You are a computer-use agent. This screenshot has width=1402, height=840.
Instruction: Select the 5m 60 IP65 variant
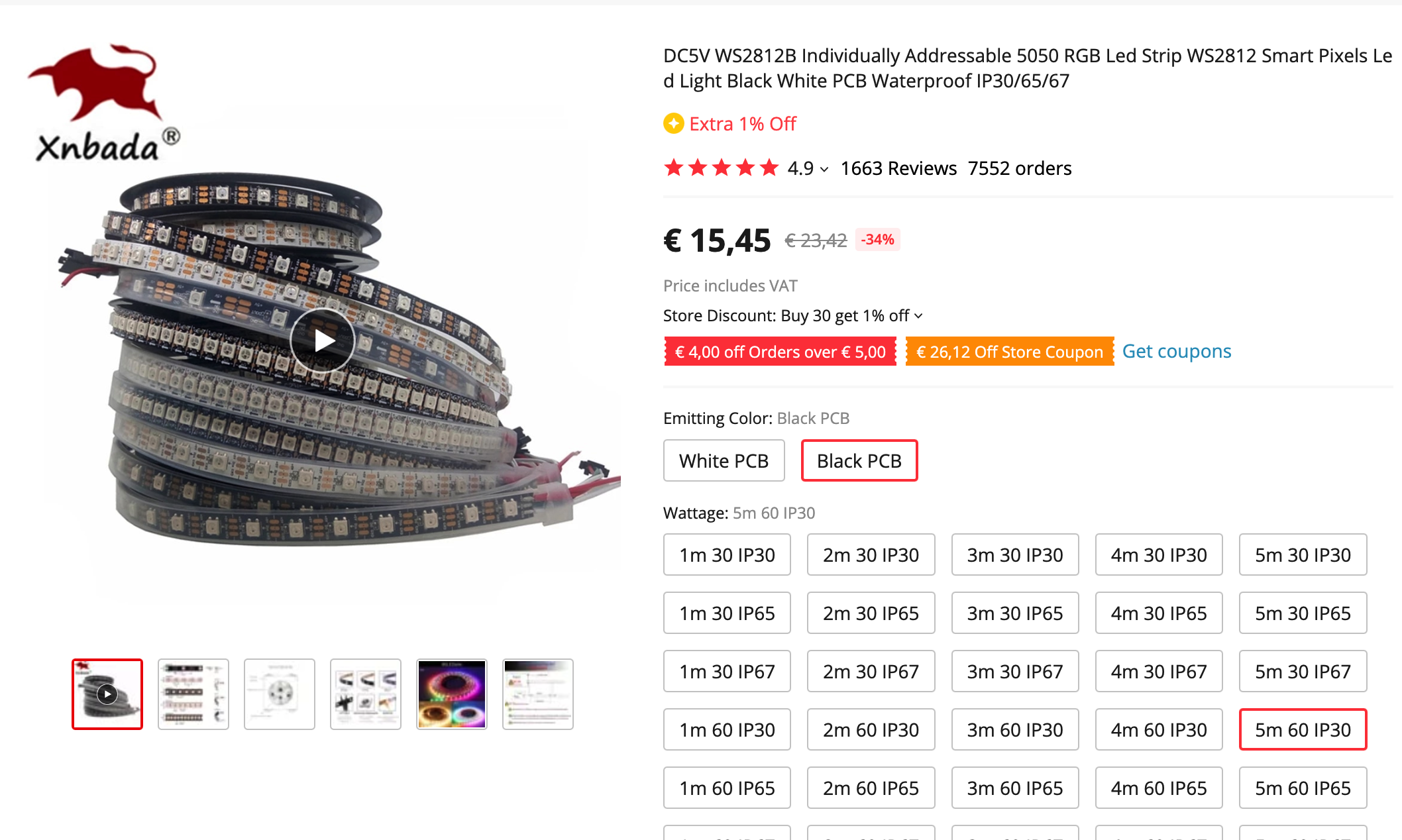(x=1302, y=788)
